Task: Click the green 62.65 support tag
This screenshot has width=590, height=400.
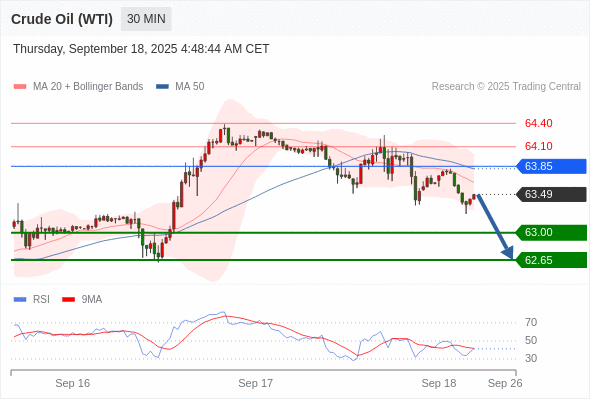Action: coord(551,260)
